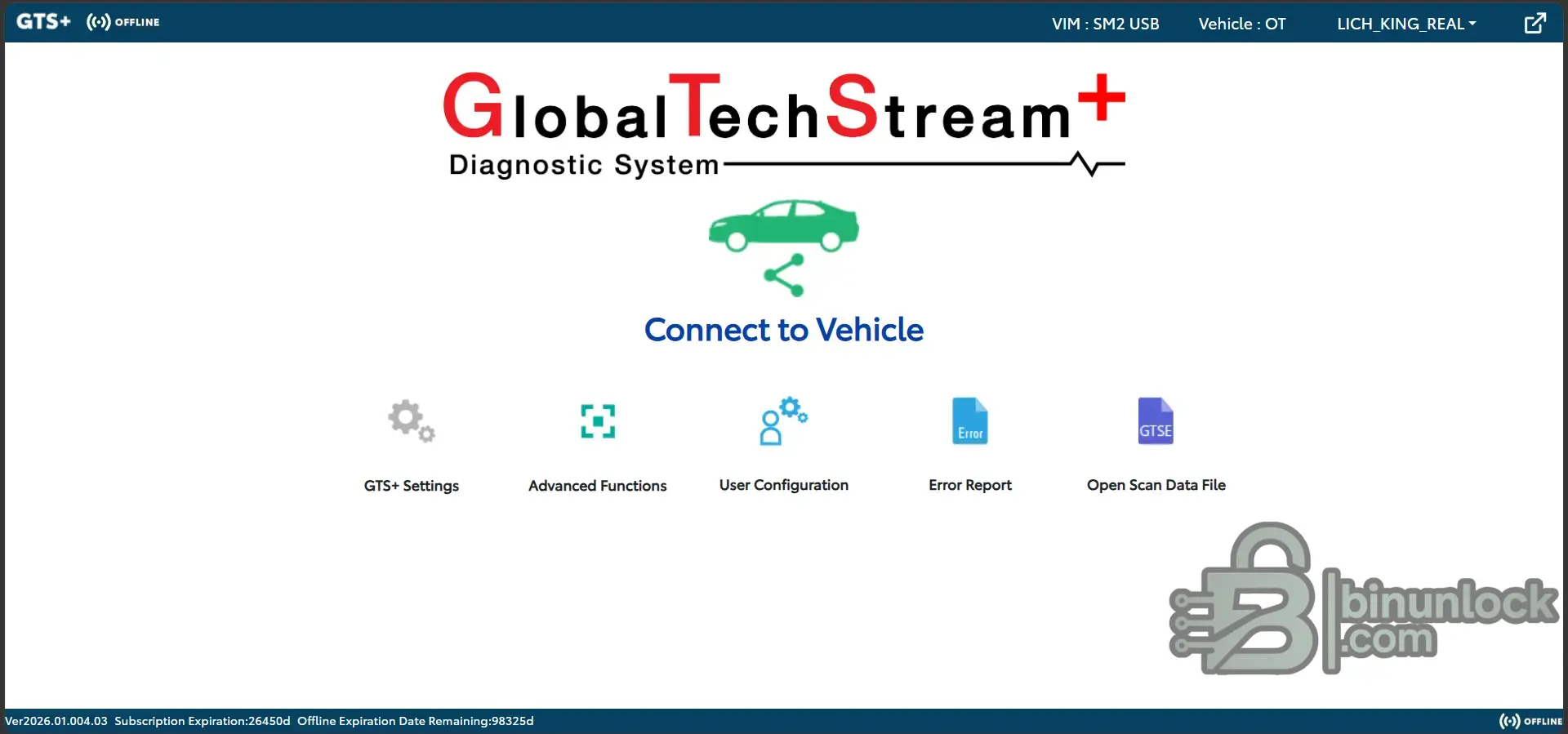Viewport: 1568px width, 734px height.
Task: Click the VIM : SM2 USB text
Action: (x=1106, y=24)
